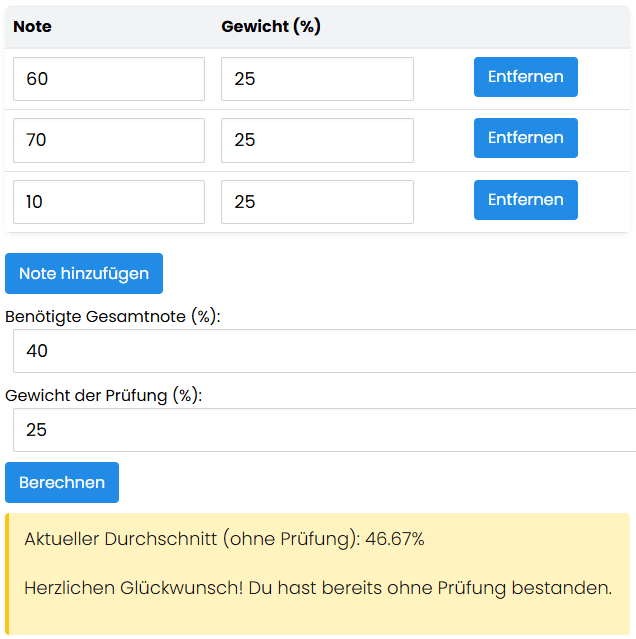Click the Benötigte Gesamtnote (%) label
This screenshot has height=639, width=636.
(x=112, y=316)
